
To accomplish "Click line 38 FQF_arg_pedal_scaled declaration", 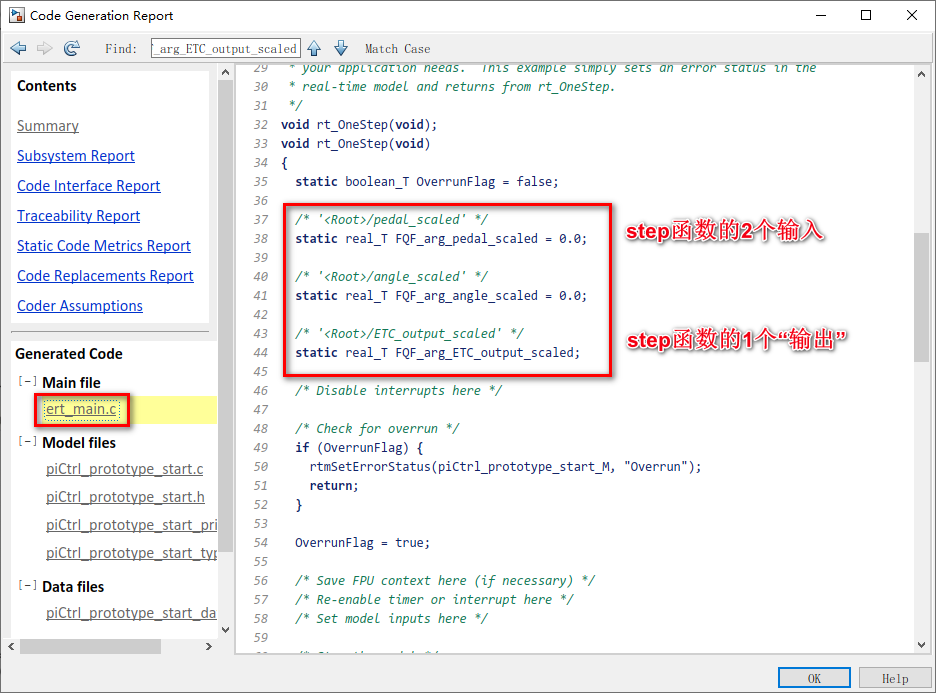I will tap(441, 239).
